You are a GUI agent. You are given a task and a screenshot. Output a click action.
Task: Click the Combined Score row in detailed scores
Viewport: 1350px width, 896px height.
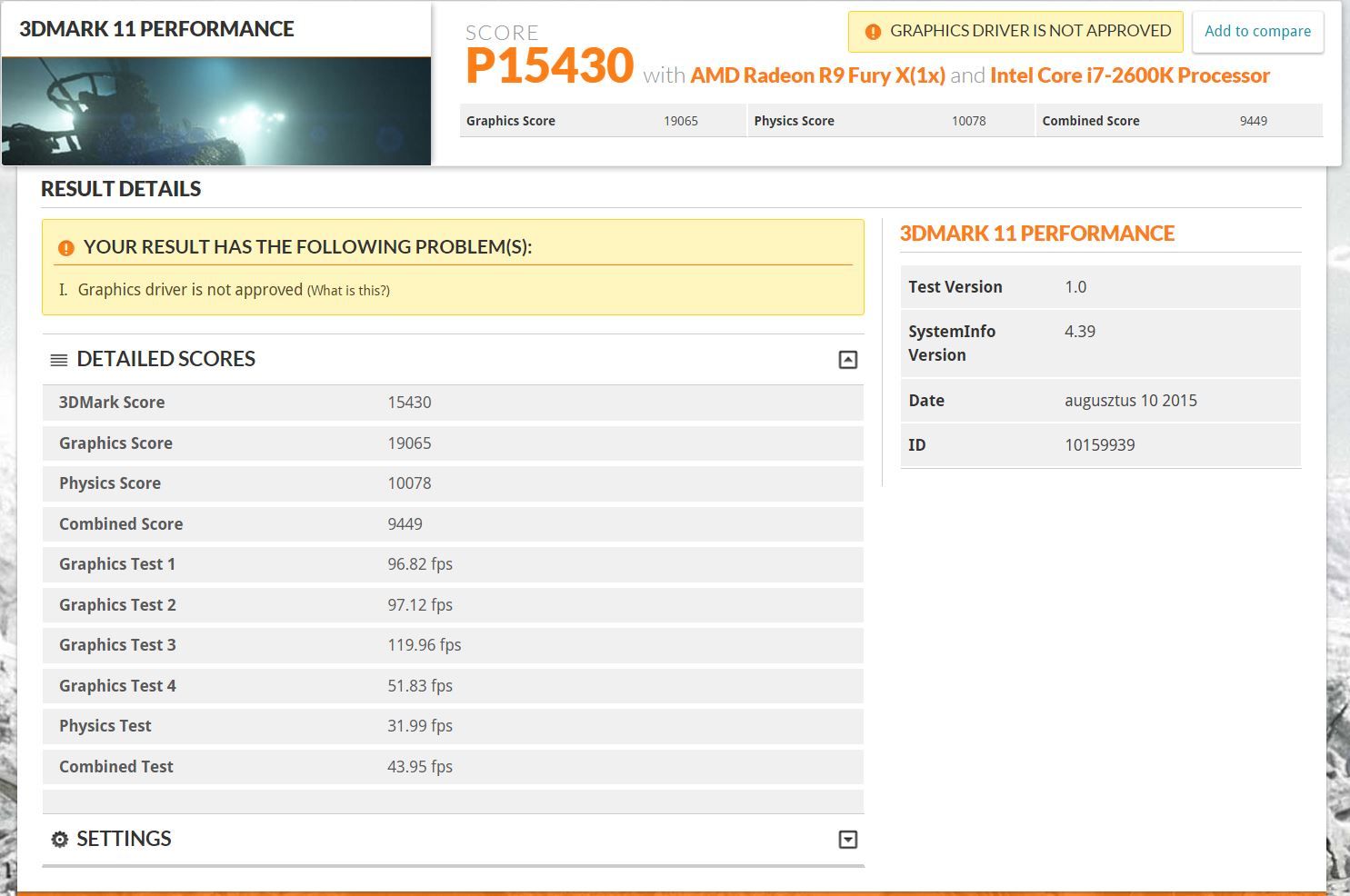[453, 524]
